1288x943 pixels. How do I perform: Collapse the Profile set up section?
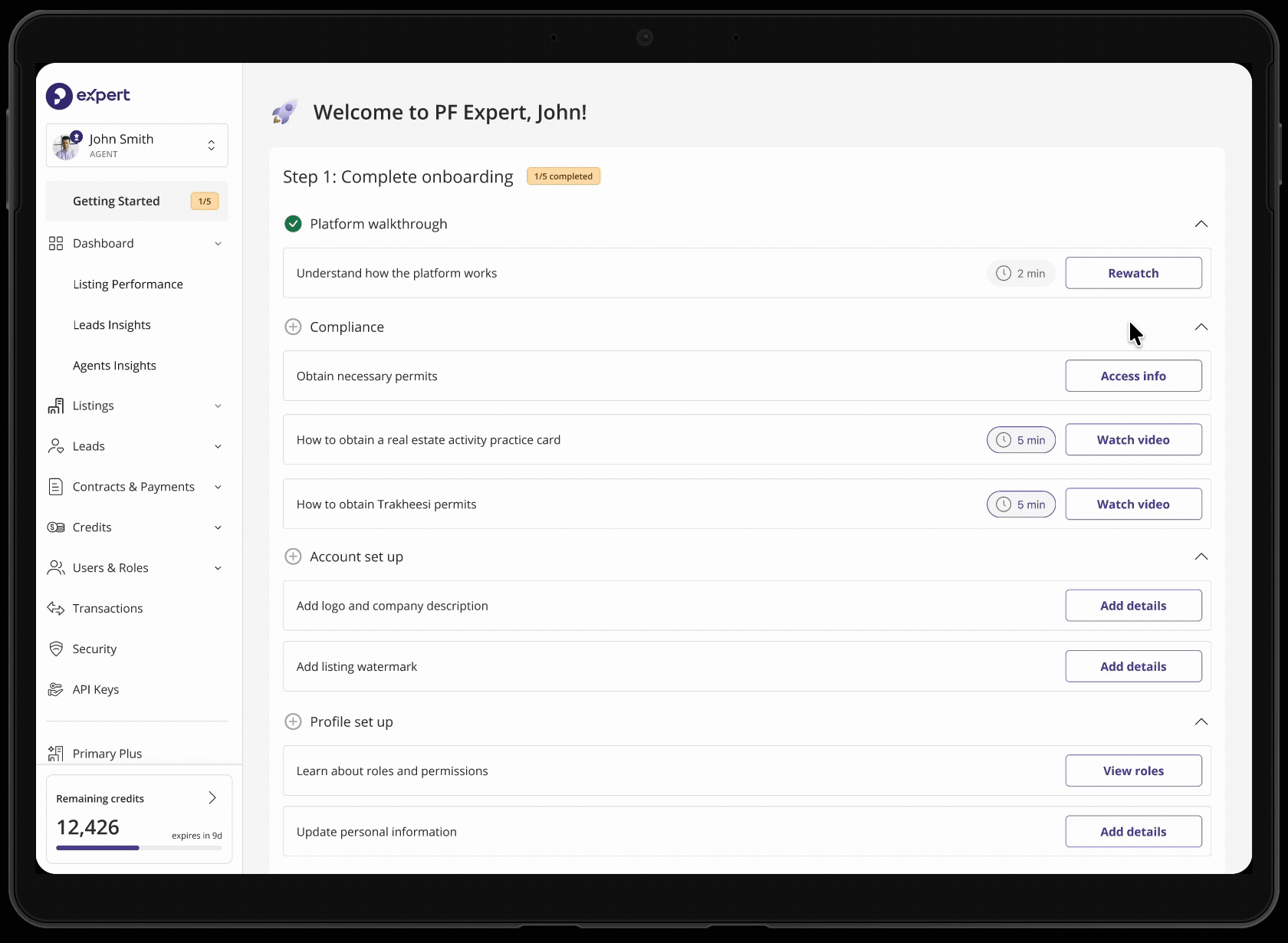point(1201,721)
